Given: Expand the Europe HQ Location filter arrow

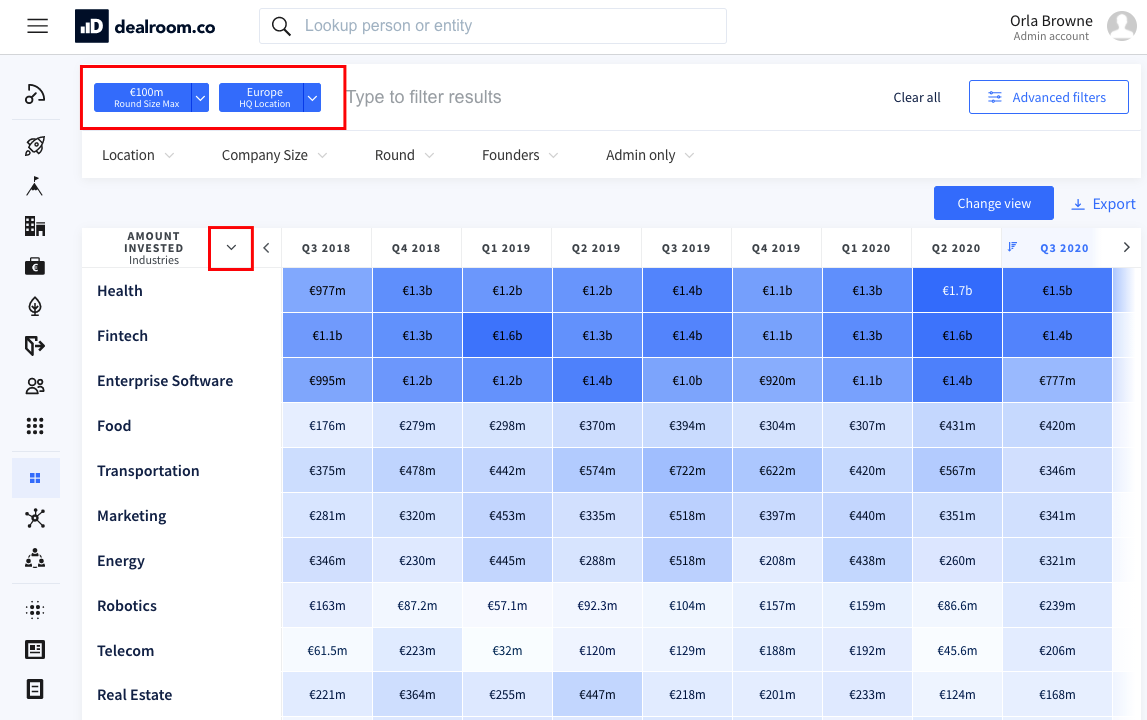Looking at the screenshot, I should click(312, 98).
